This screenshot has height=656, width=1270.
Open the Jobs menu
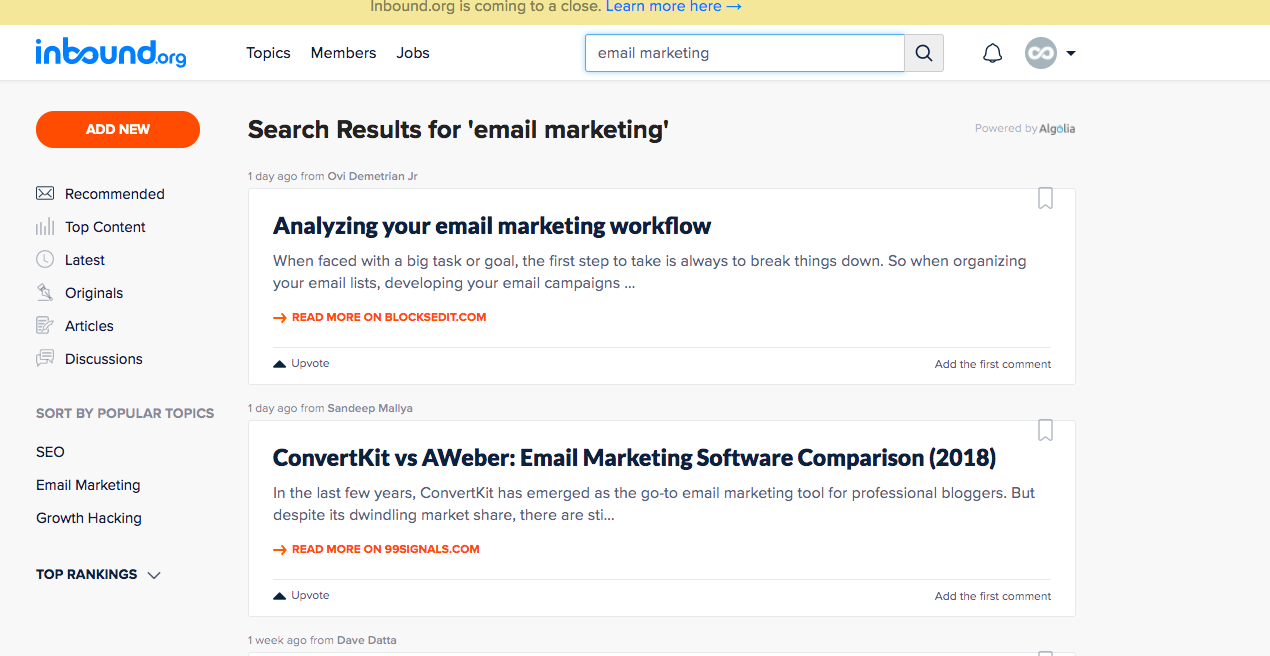[x=413, y=53]
